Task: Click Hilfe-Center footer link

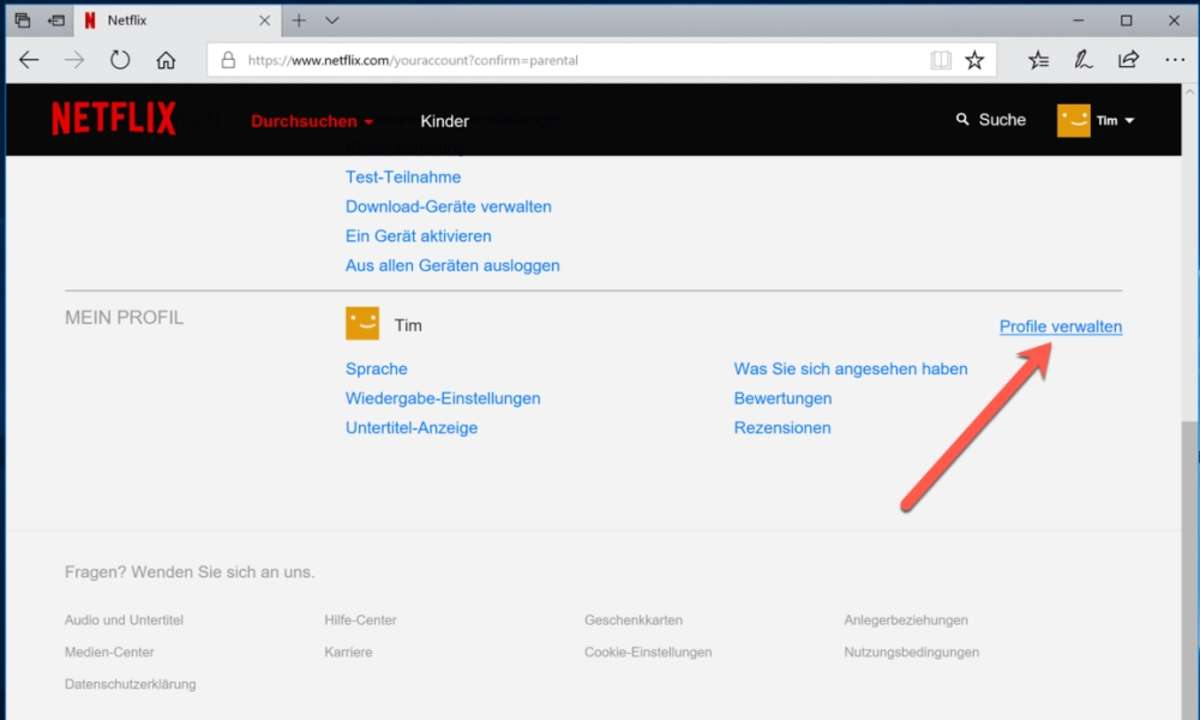Action: 360,620
